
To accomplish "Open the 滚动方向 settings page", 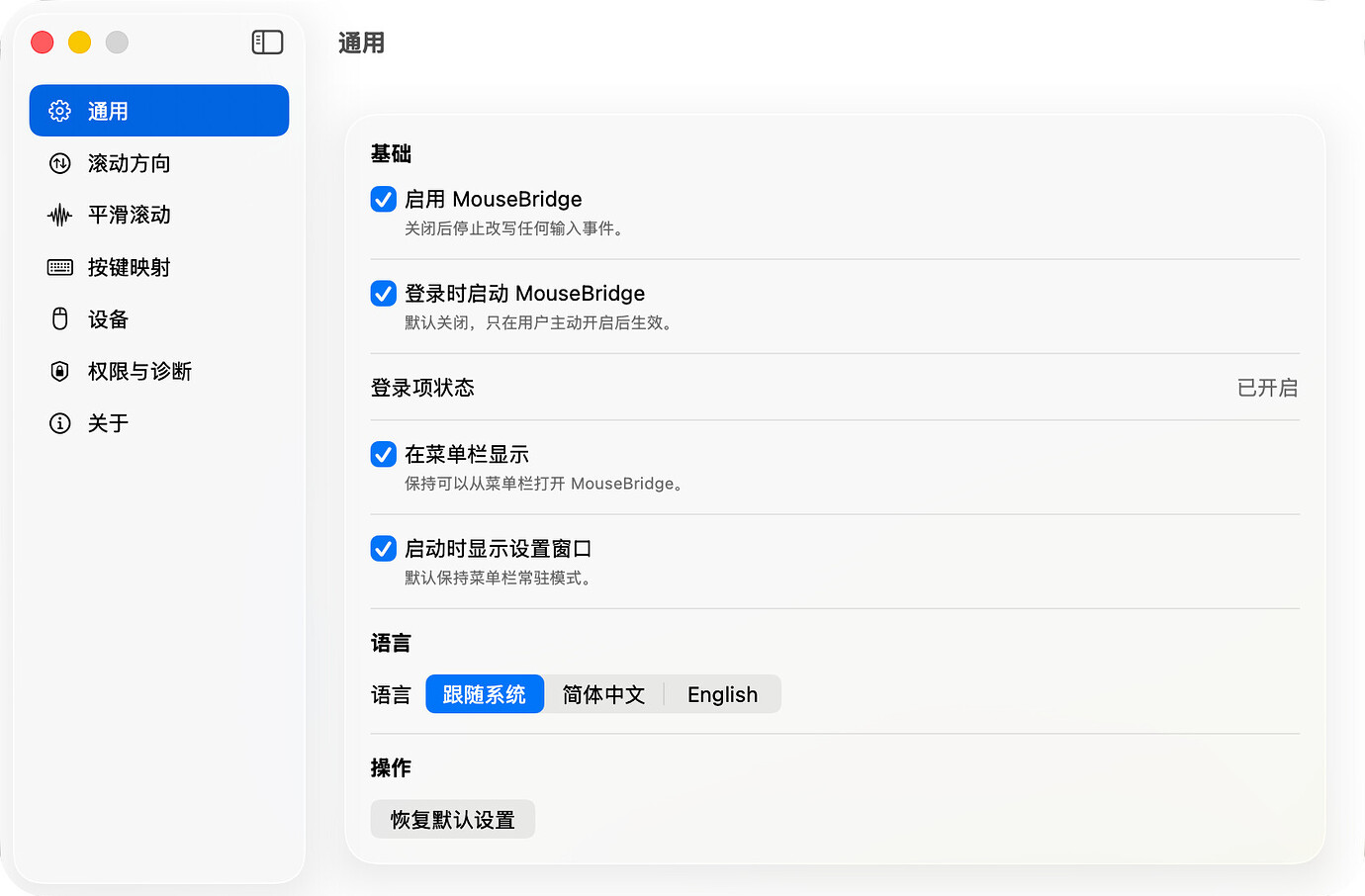I will click(159, 163).
